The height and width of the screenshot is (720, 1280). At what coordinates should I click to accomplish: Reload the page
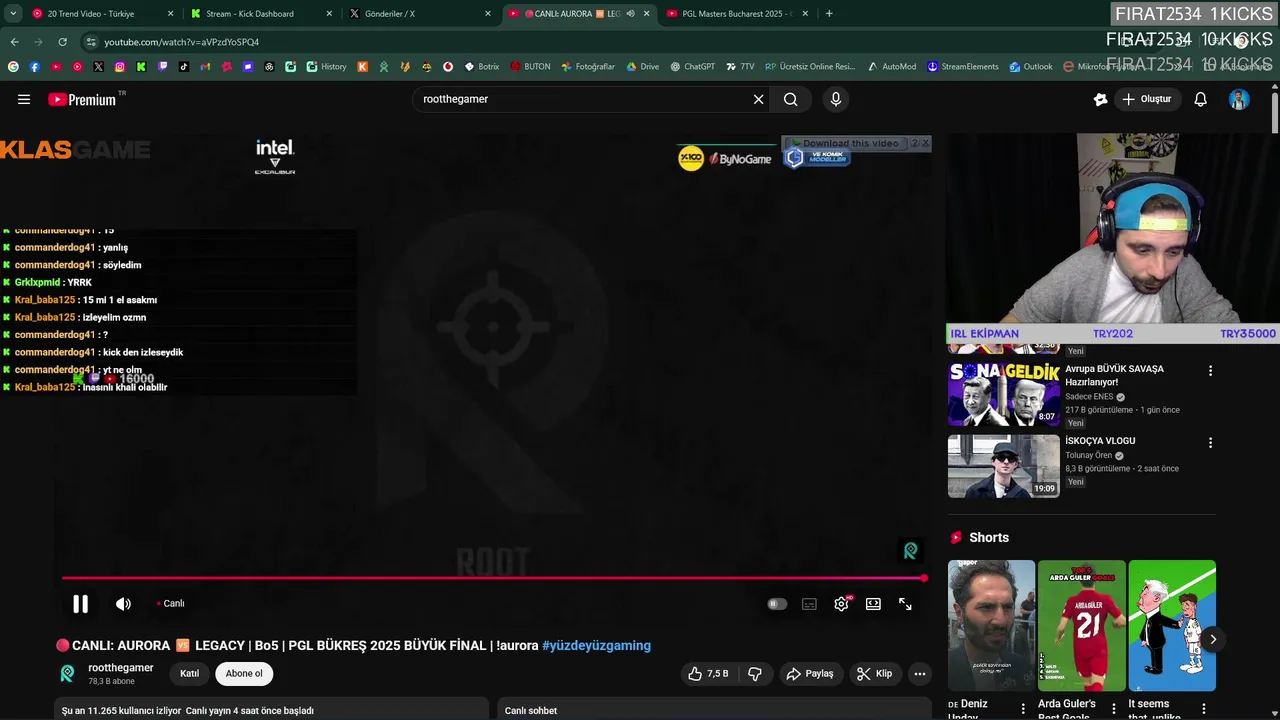[62, 42]
